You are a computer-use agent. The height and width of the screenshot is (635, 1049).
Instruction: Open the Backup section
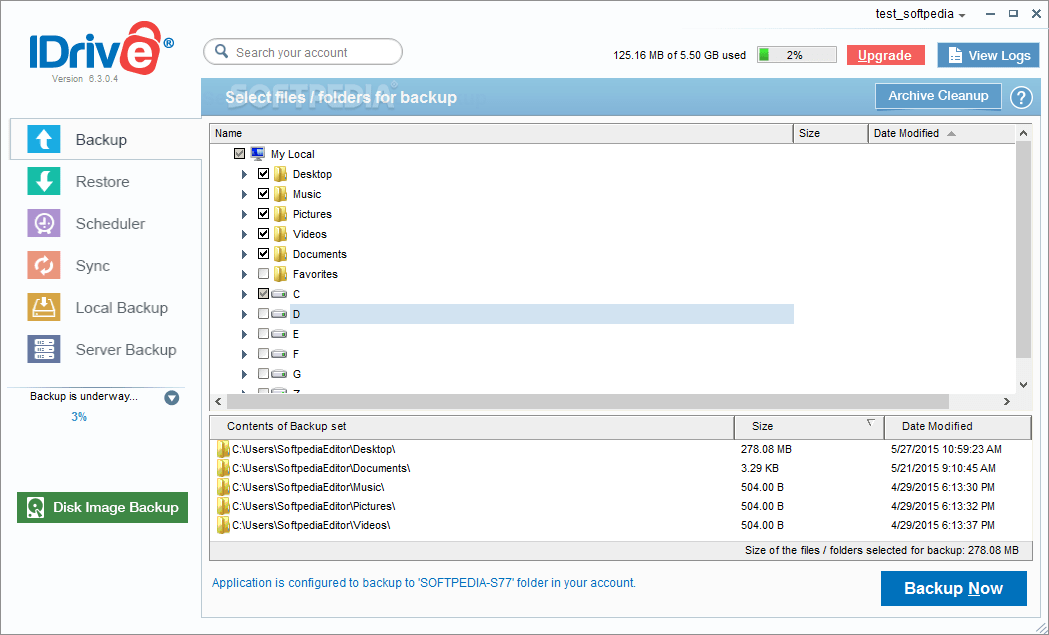click(x=106, y=139)
